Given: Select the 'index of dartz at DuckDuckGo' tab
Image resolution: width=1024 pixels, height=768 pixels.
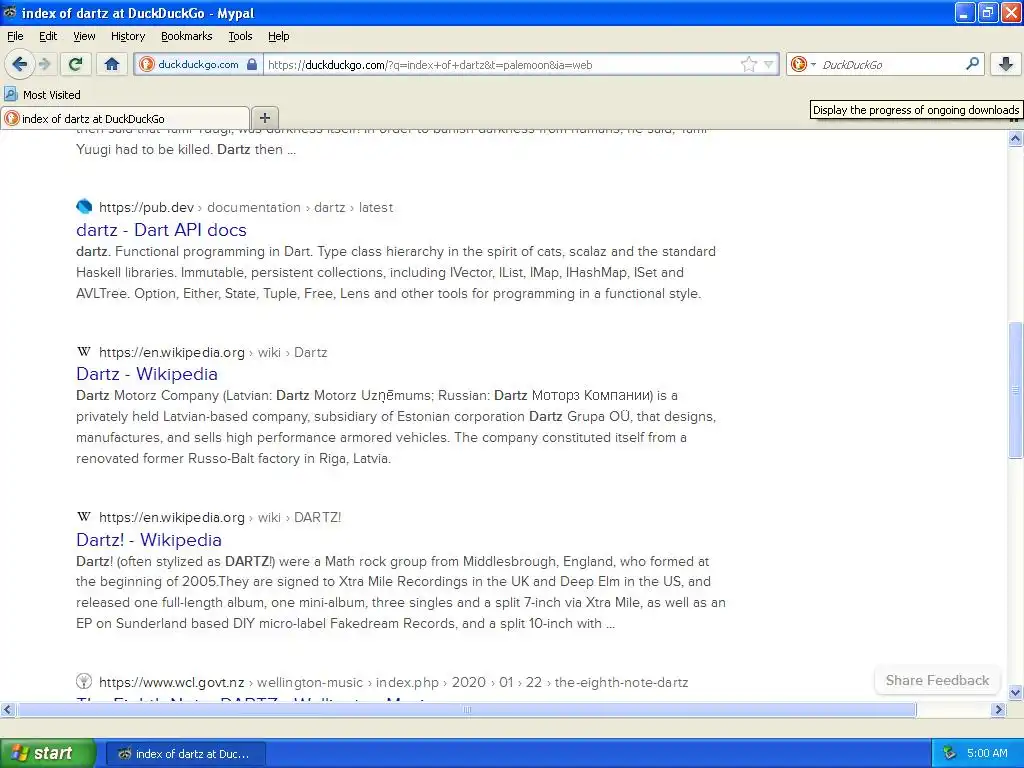Looking at the screenshot, I should coord(125,118).
